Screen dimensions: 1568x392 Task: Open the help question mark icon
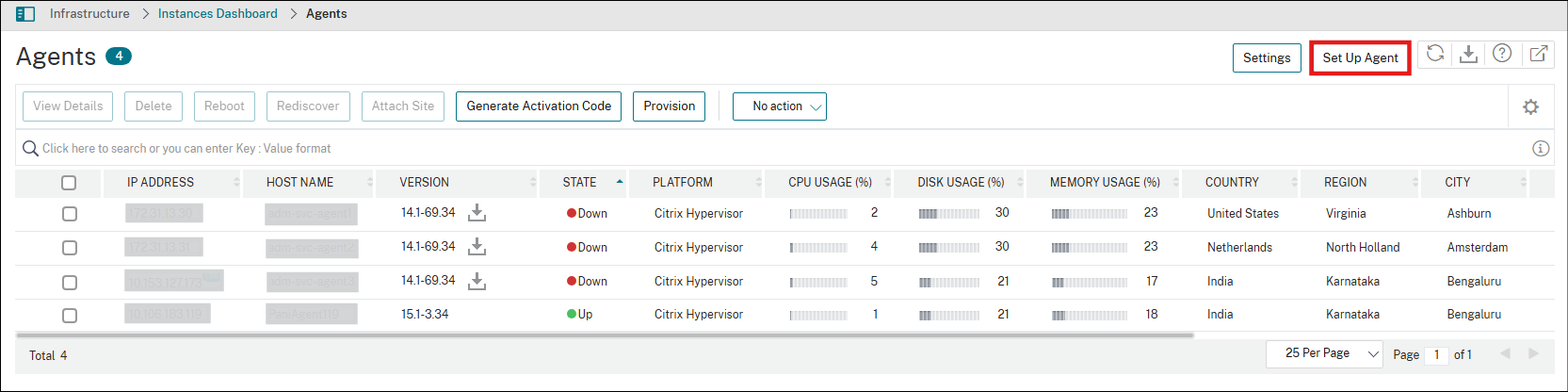click(1502, 54)
